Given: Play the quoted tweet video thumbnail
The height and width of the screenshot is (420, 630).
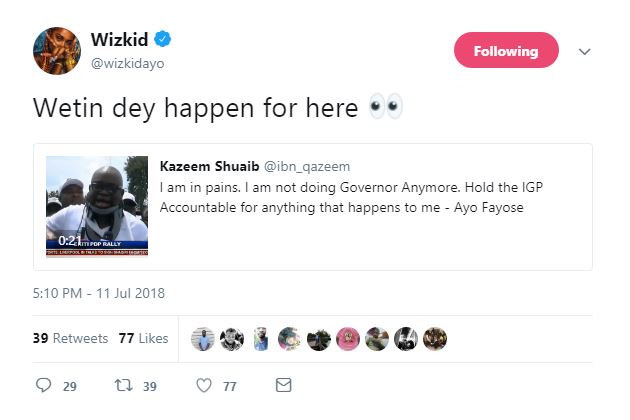Looking at the screenshot, I should click(97, 206).
